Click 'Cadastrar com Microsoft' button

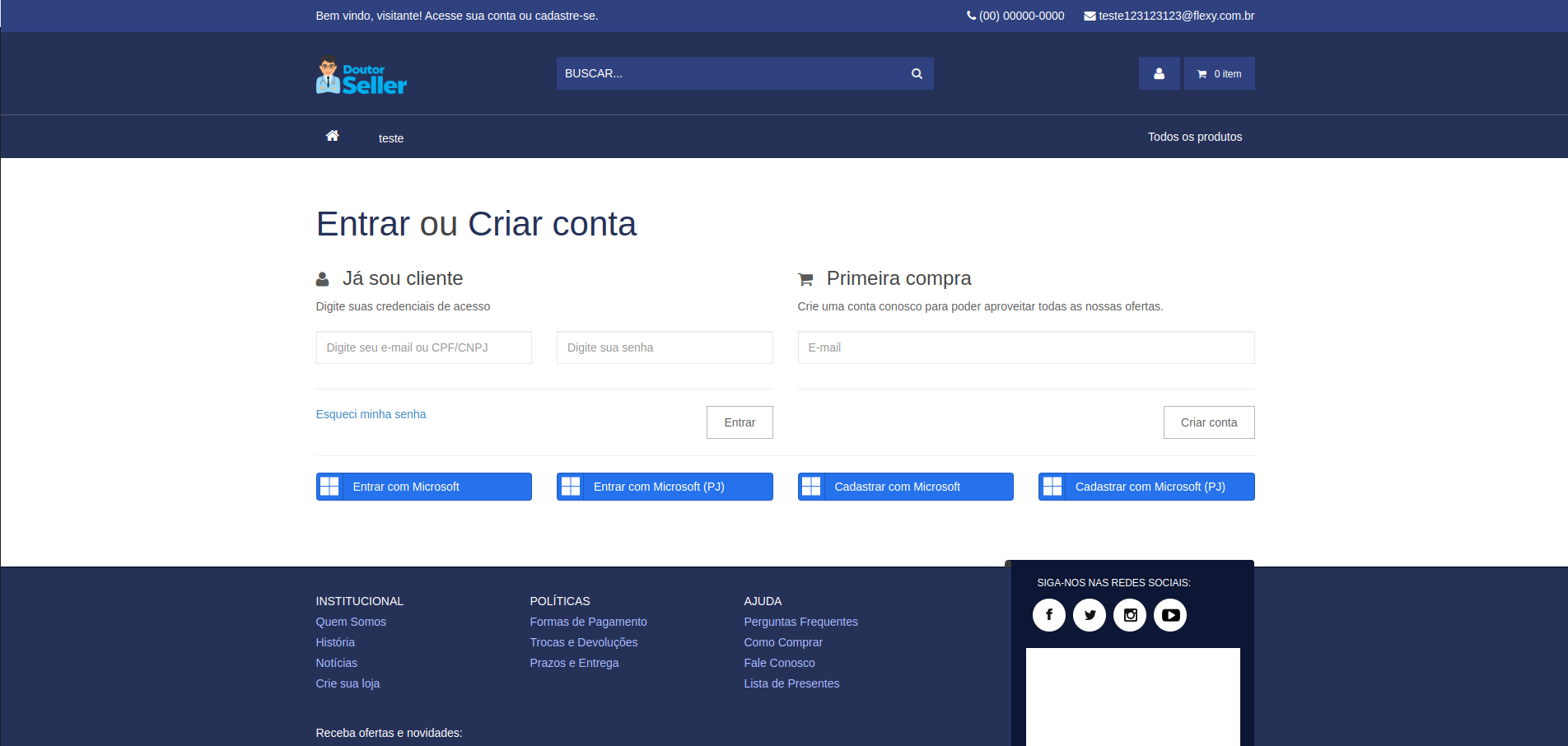(906, 487)
